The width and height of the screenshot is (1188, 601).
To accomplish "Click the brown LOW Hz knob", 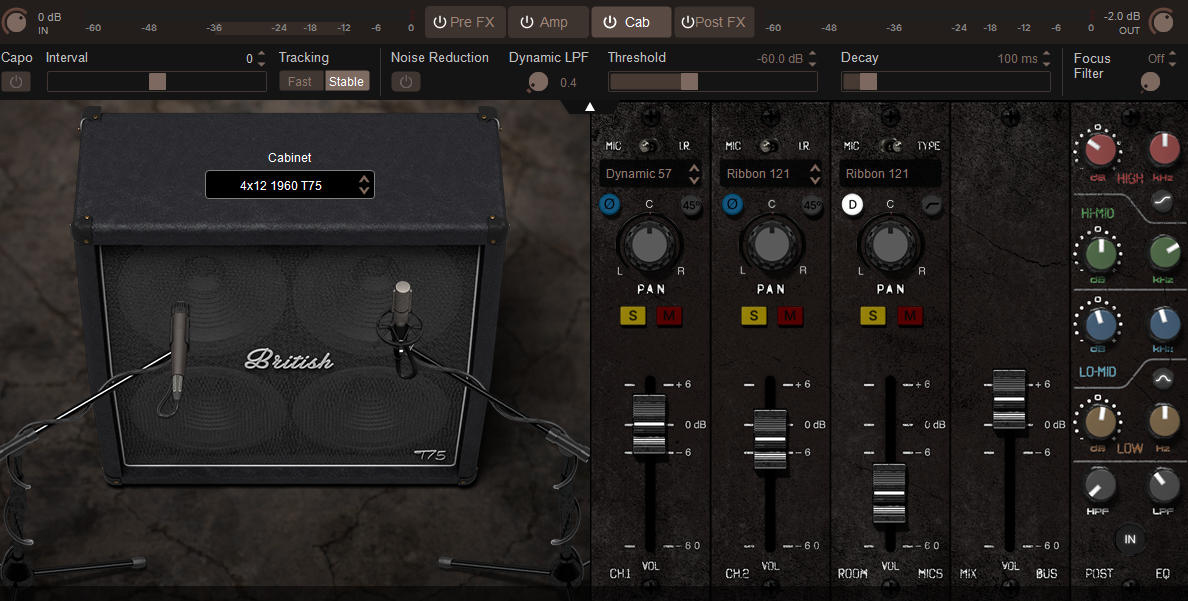I will point(1165,421).
